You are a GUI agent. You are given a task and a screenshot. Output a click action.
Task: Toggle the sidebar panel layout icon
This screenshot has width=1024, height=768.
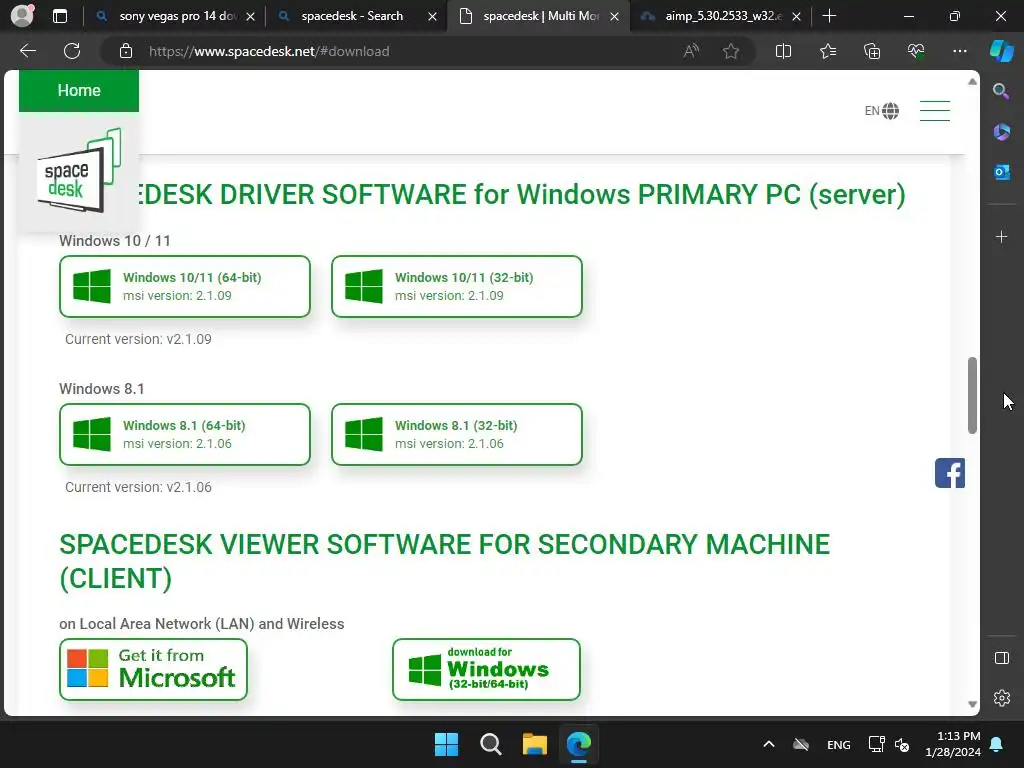1002,658
